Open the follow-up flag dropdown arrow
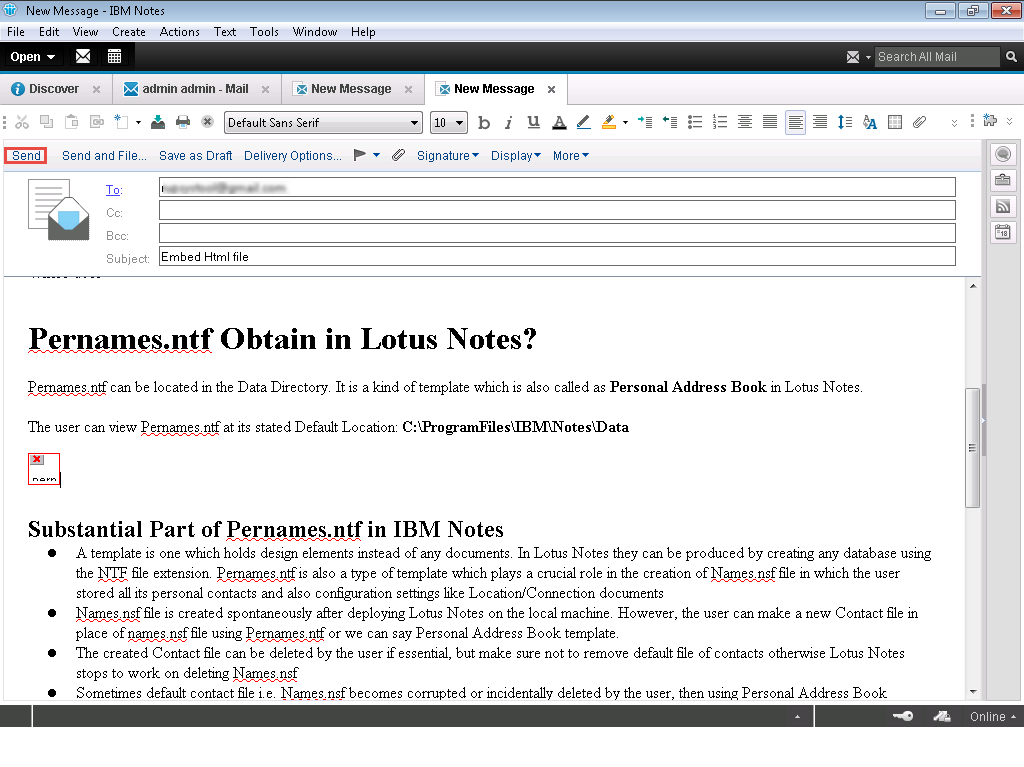 (x=376, y=155)
